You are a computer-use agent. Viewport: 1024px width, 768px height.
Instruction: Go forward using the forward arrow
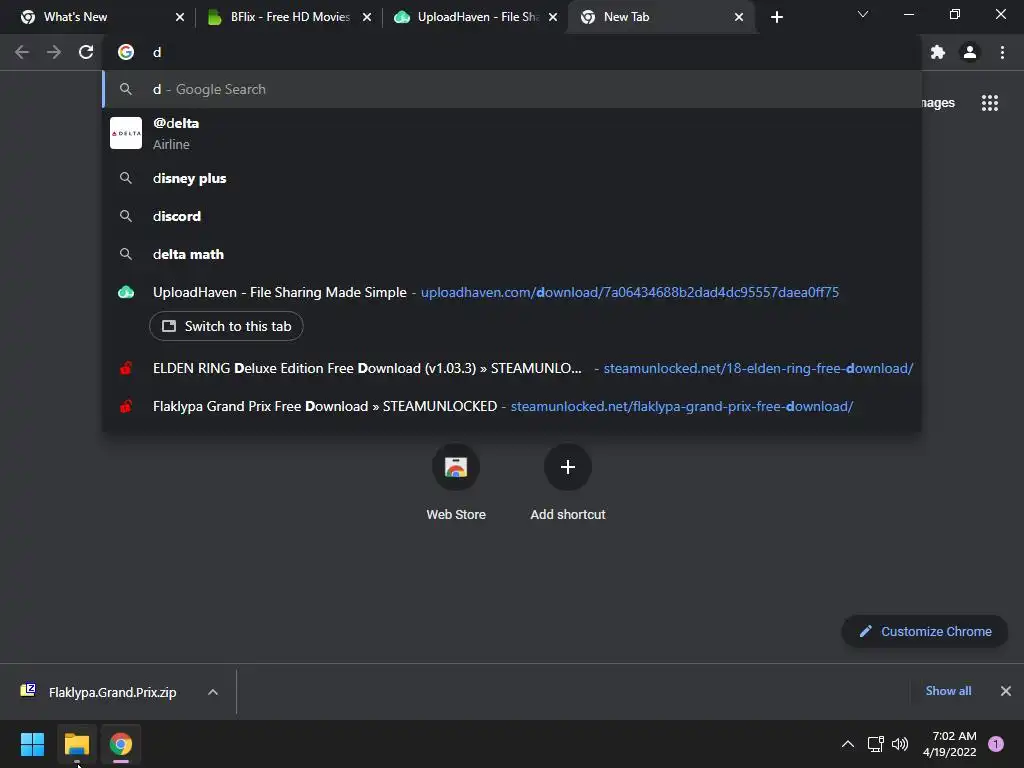click(x=54, y=52)
